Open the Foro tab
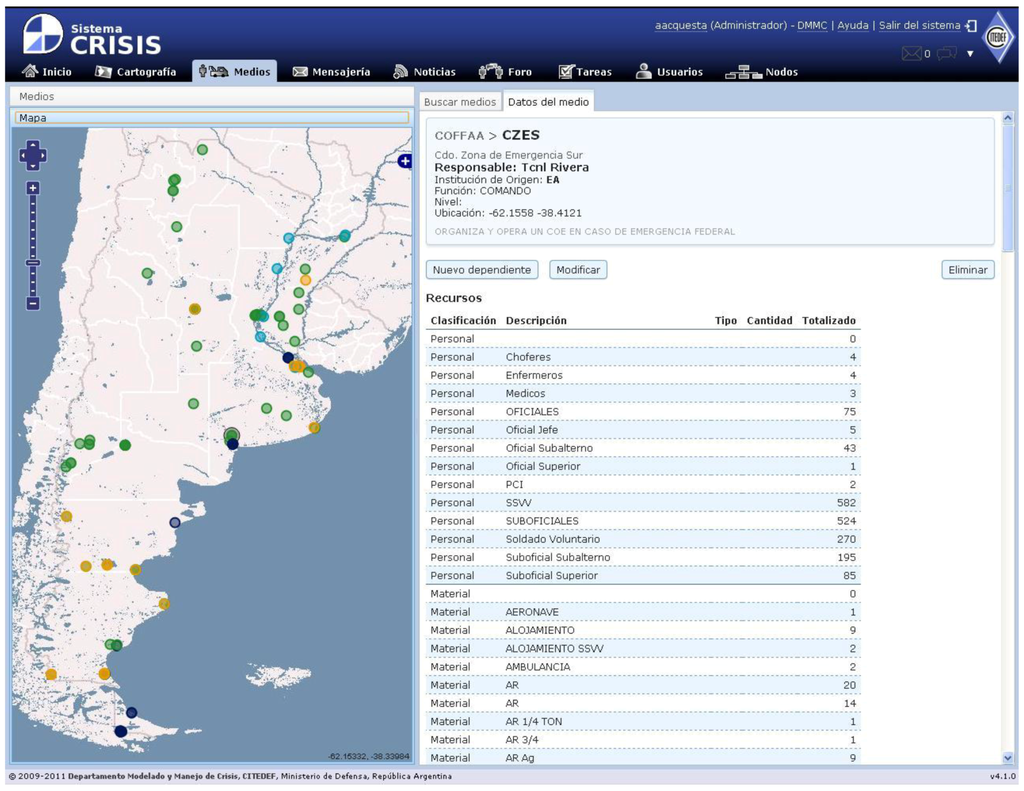This screenshot has width=1024, height=791. click(x=505, y=72)
